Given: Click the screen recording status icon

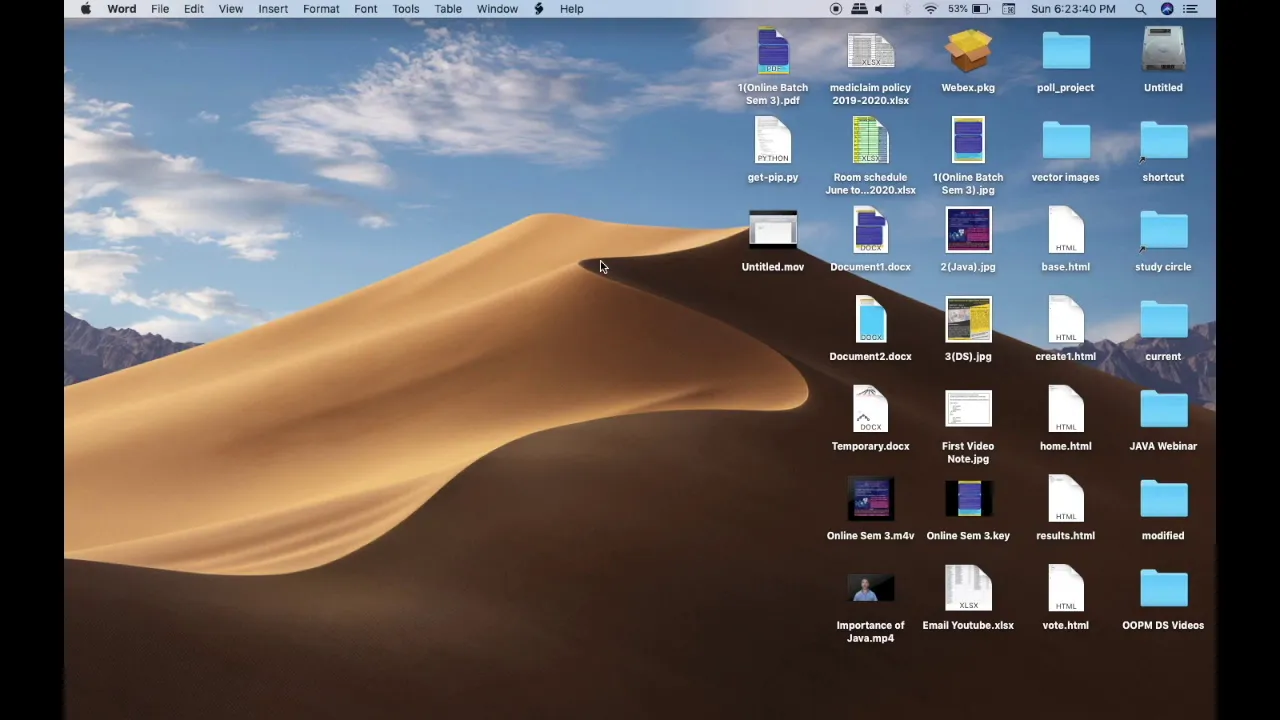Looking at the screenshot, I should (836, 9).
